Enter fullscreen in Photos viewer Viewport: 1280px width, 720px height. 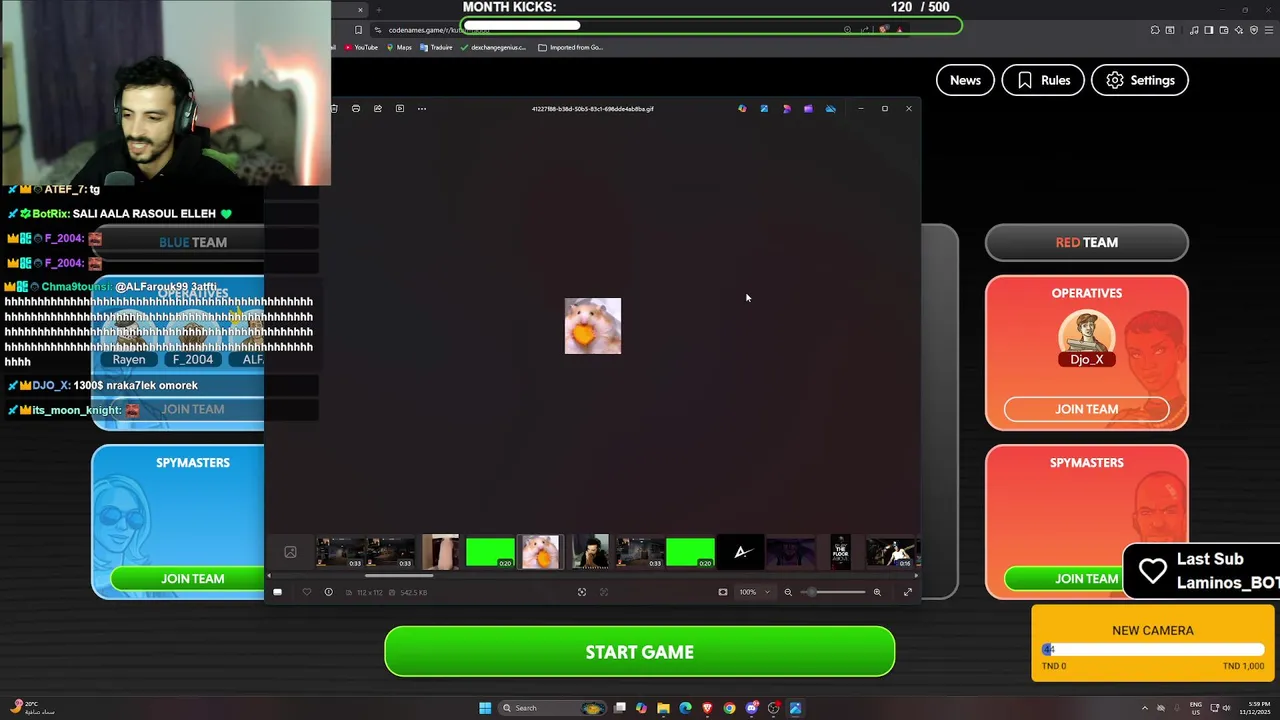(908, 592)
